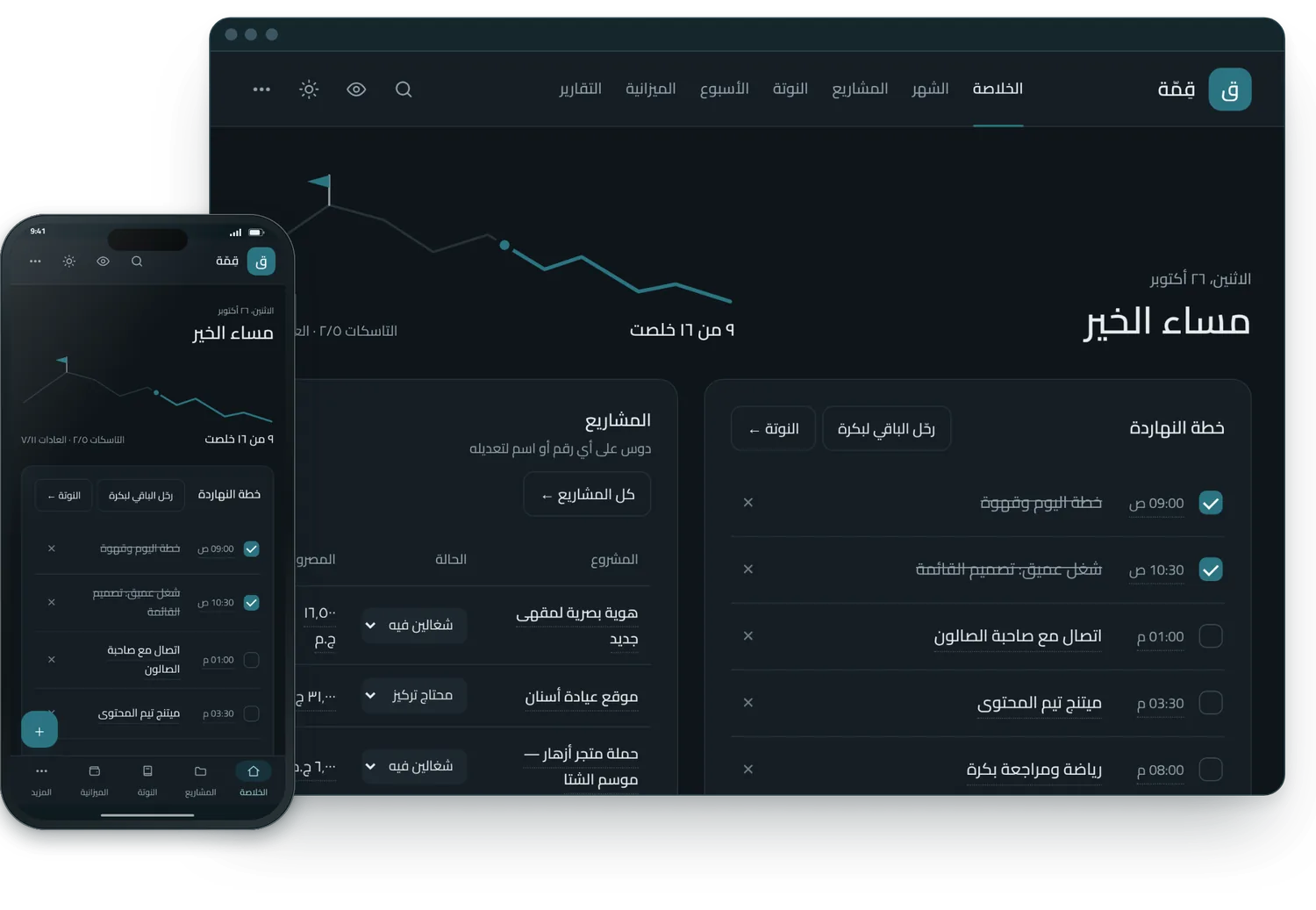
Task: Toggle the eye icon on the phone header
Action: (103, 262)
